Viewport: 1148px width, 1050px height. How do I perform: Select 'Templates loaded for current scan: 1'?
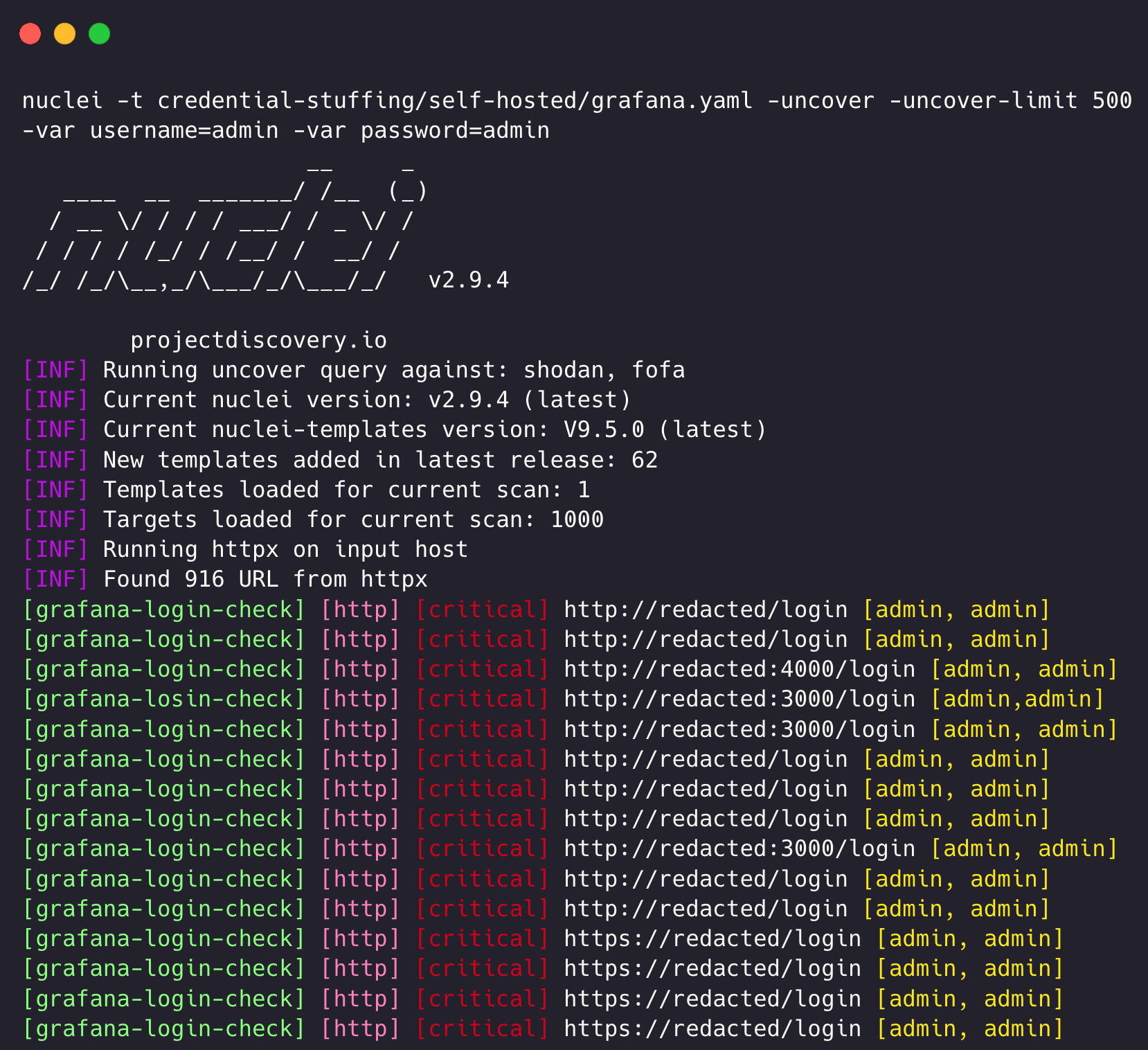(x=346, y=490)
